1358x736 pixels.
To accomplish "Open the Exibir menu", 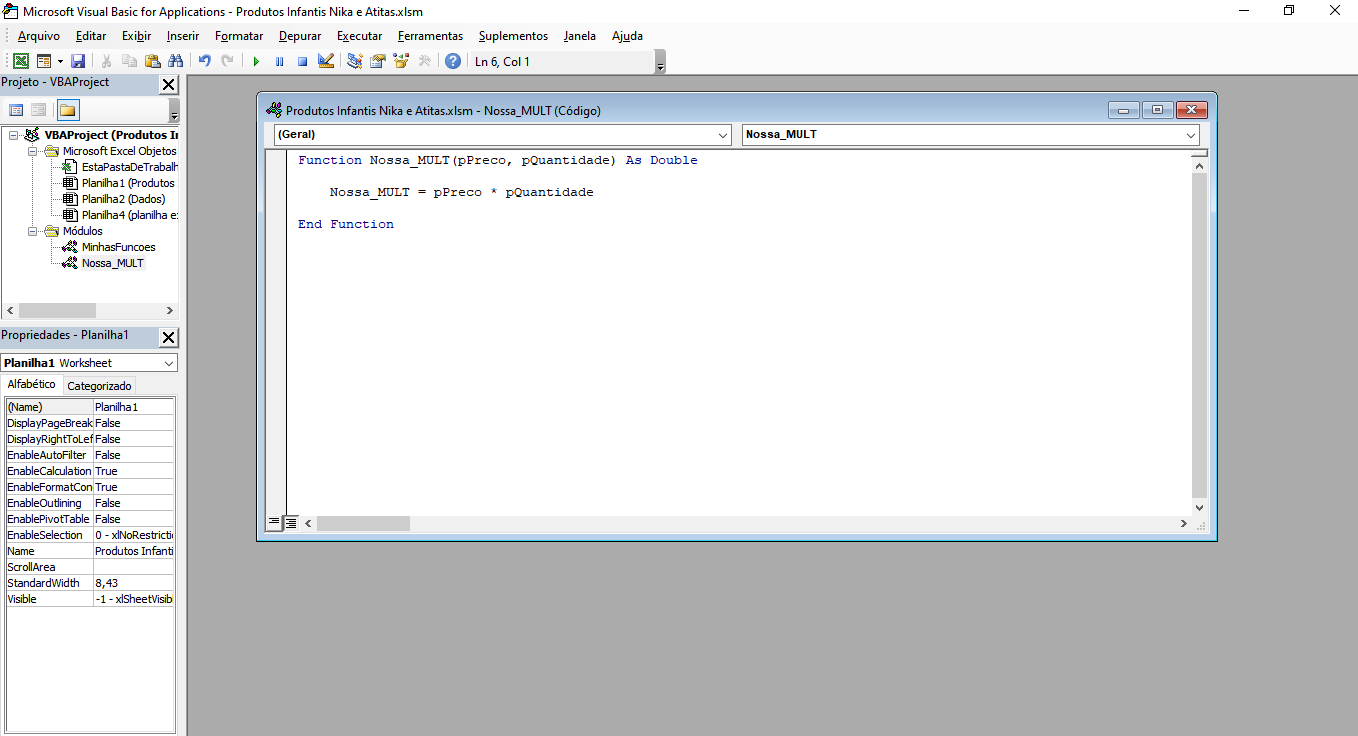I will point(137,36).
